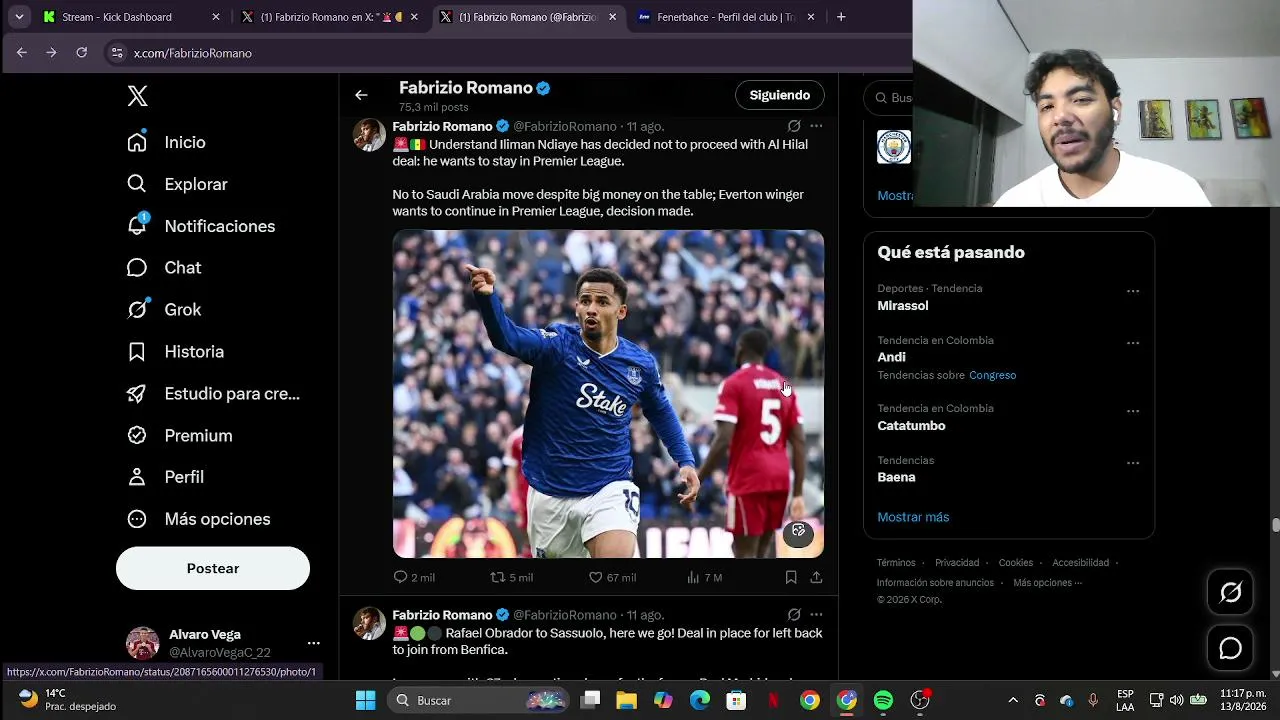Image resolution: width=1280 pixels, height=720 pixels.
Task: Expand the tab search dropdown
Action: (x=19, y=17)
